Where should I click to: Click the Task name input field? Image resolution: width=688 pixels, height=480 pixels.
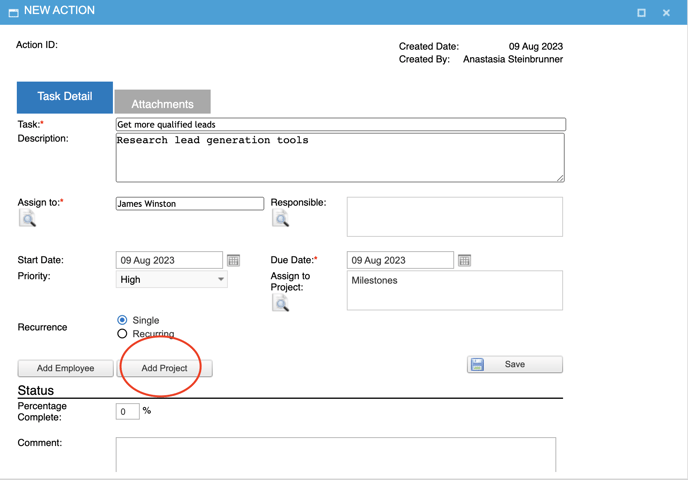click(x=341, y=124)
